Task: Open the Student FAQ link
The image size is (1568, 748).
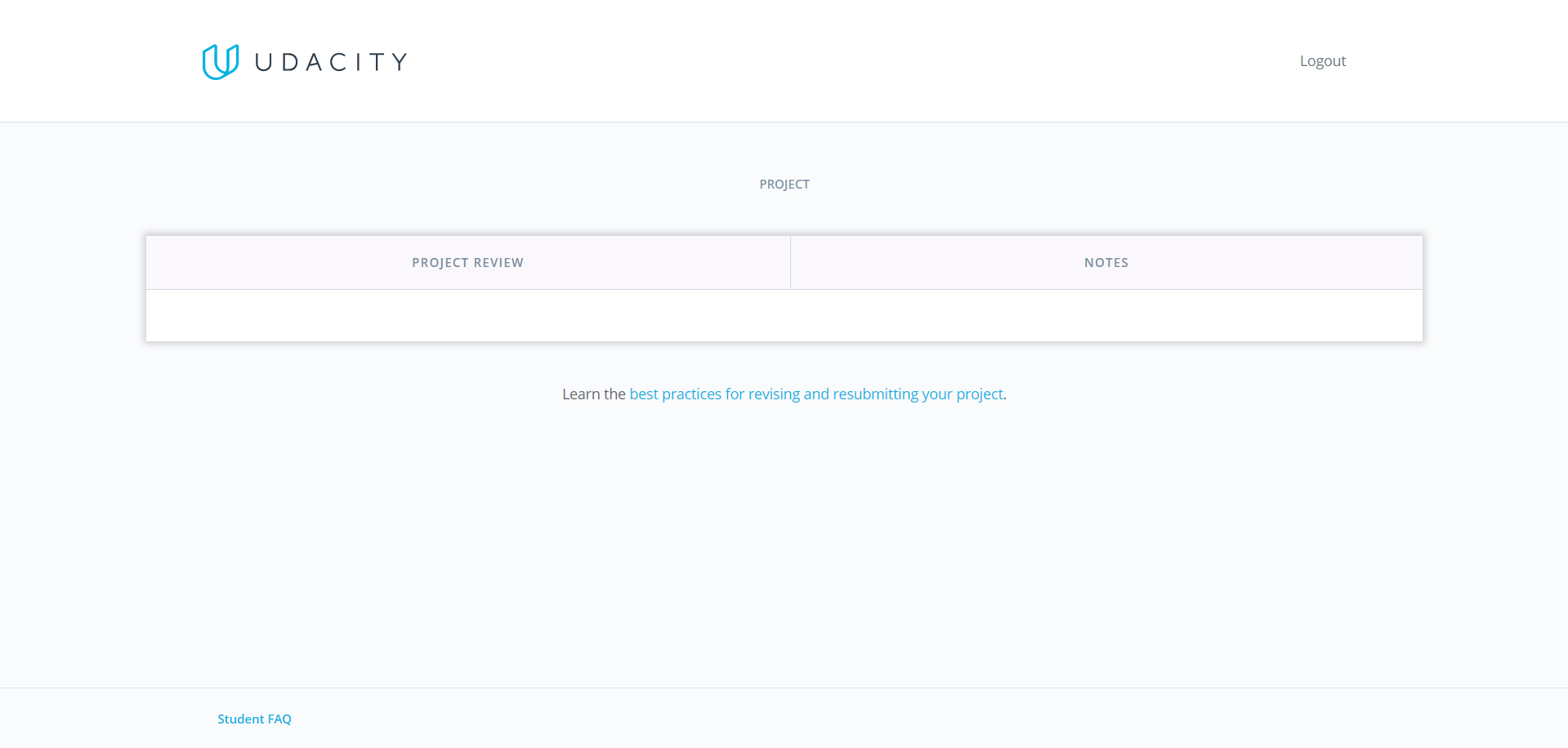Action: [x=254, y=719]
